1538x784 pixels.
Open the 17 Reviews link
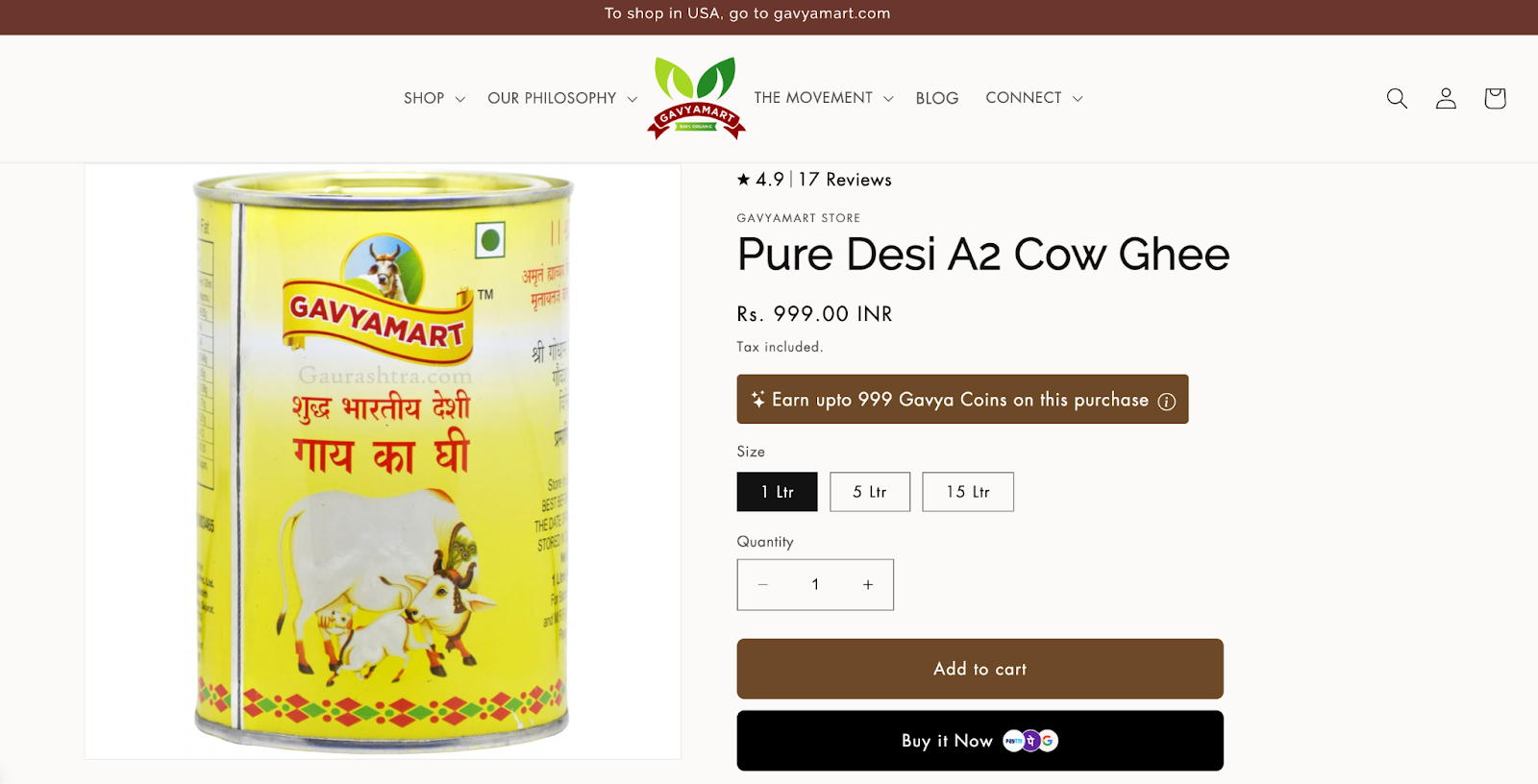(845, 180)
